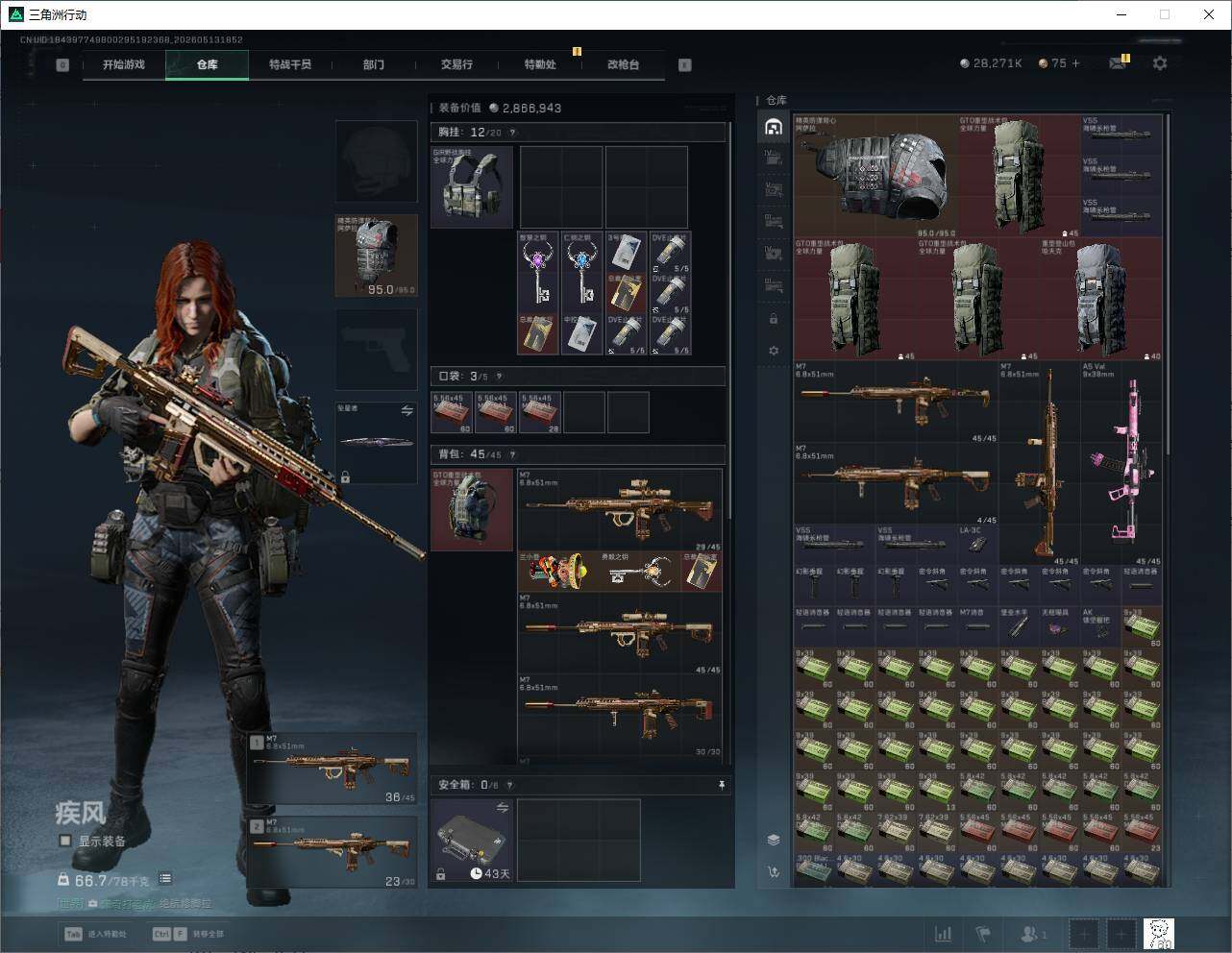Toggle the 显示装备 checkbox
Screen dimensions: 1232x953
click(x=65, y=841)
